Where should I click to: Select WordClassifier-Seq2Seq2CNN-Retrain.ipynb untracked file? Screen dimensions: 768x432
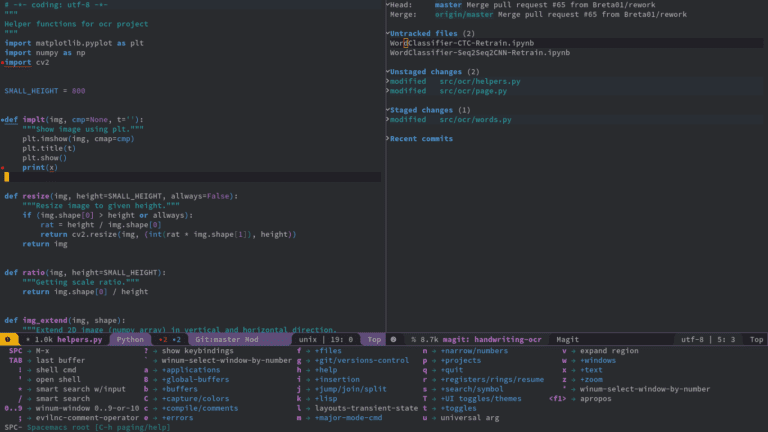tap(480, 53)
